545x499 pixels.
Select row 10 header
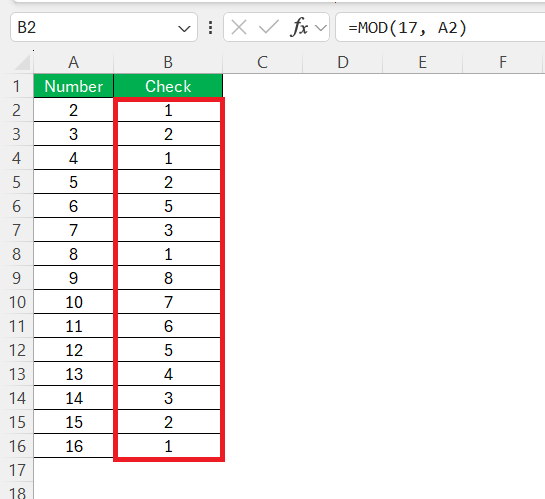(x=17, y=302)
